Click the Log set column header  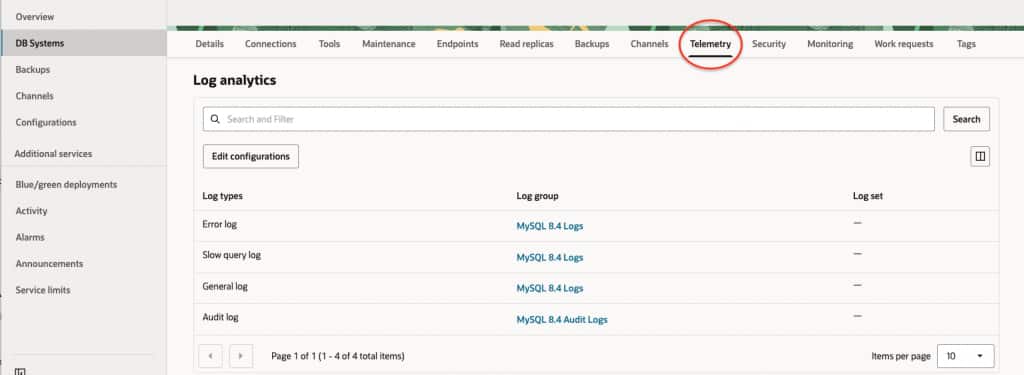coord(868,196)
